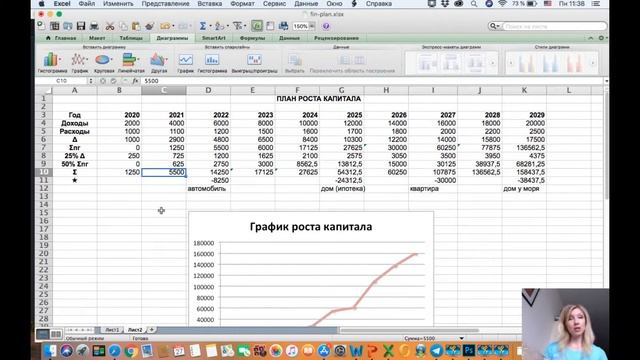Collapse the ribbon with the chevron
This screenshot has width=640, height=360.
click(x=591, y=38)
